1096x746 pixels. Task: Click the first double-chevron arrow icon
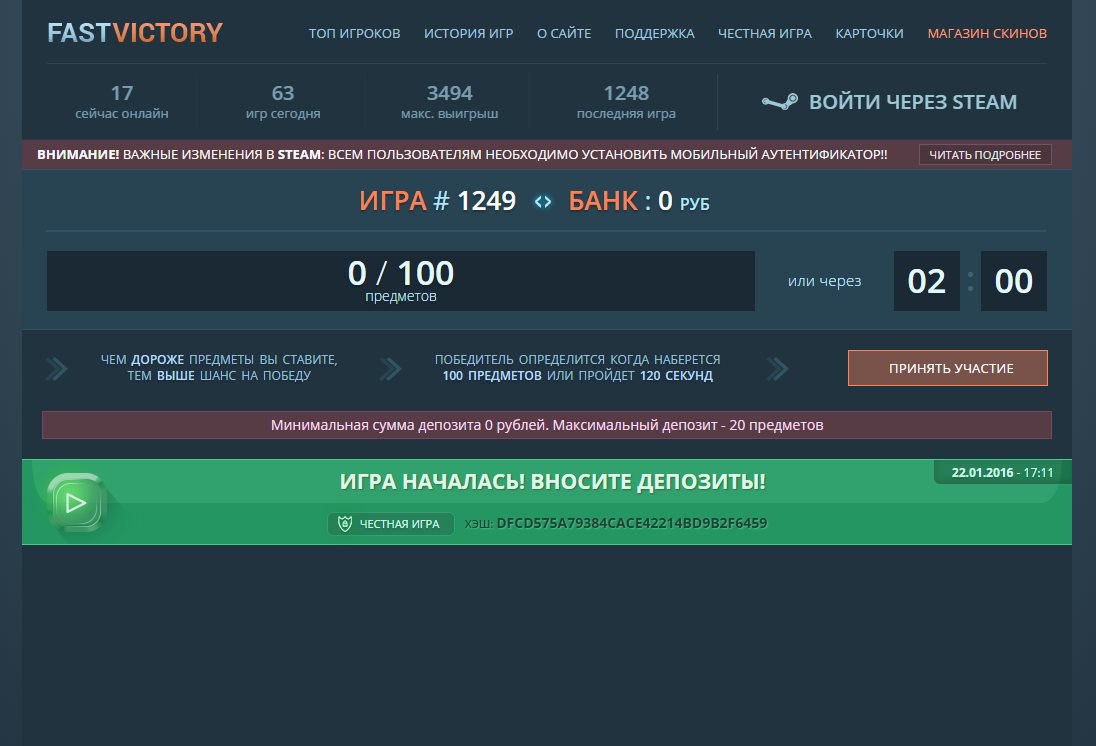pyautogui.click(x=57, y=369)
